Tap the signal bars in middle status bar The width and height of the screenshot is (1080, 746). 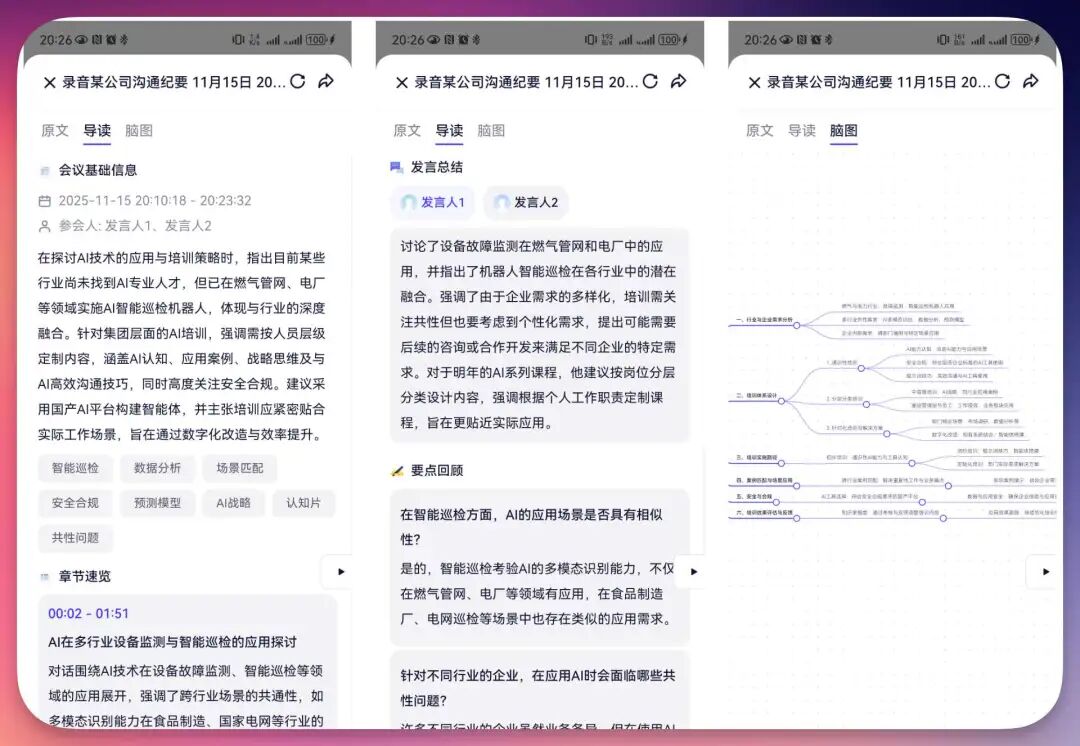pos(635,40)
